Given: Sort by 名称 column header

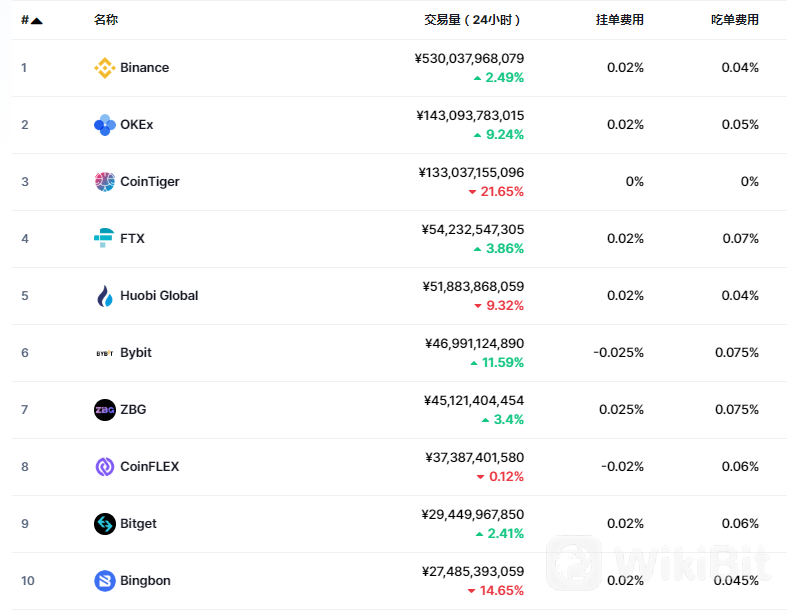Looking at the screenshot, I should (x=105, y=20).
